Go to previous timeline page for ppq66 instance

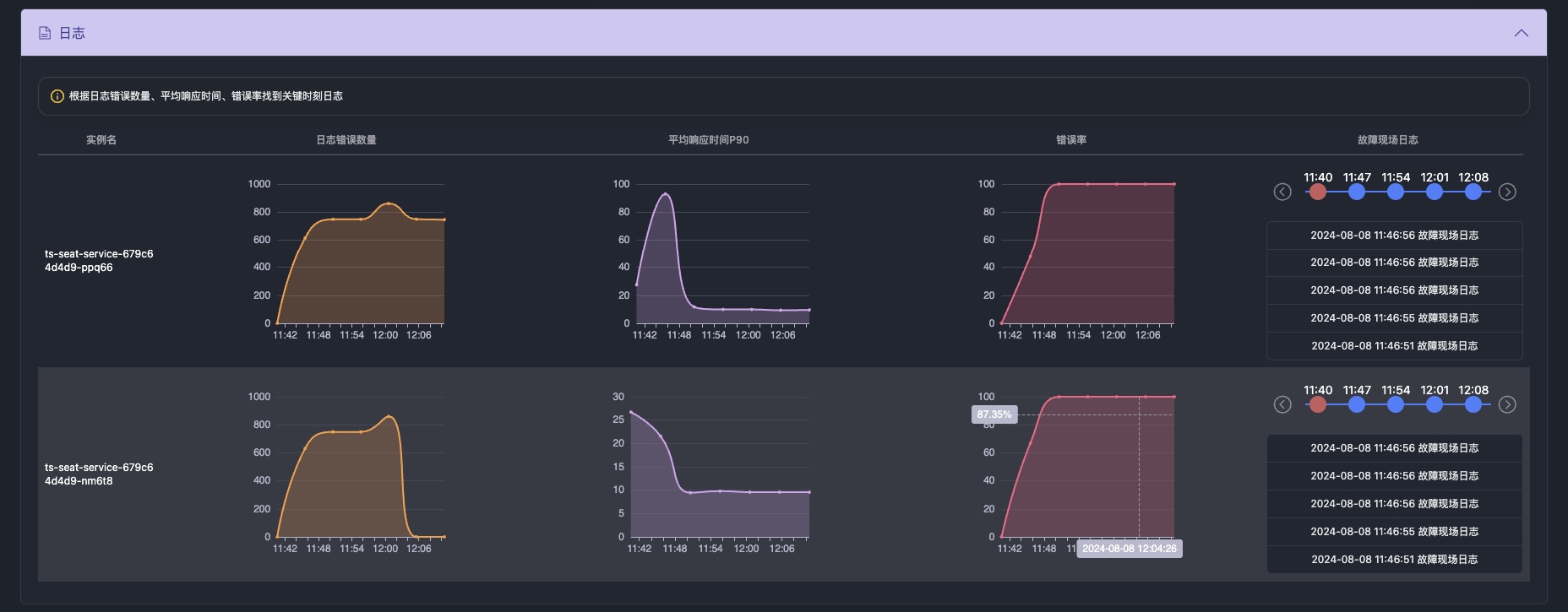point(1282,192)
